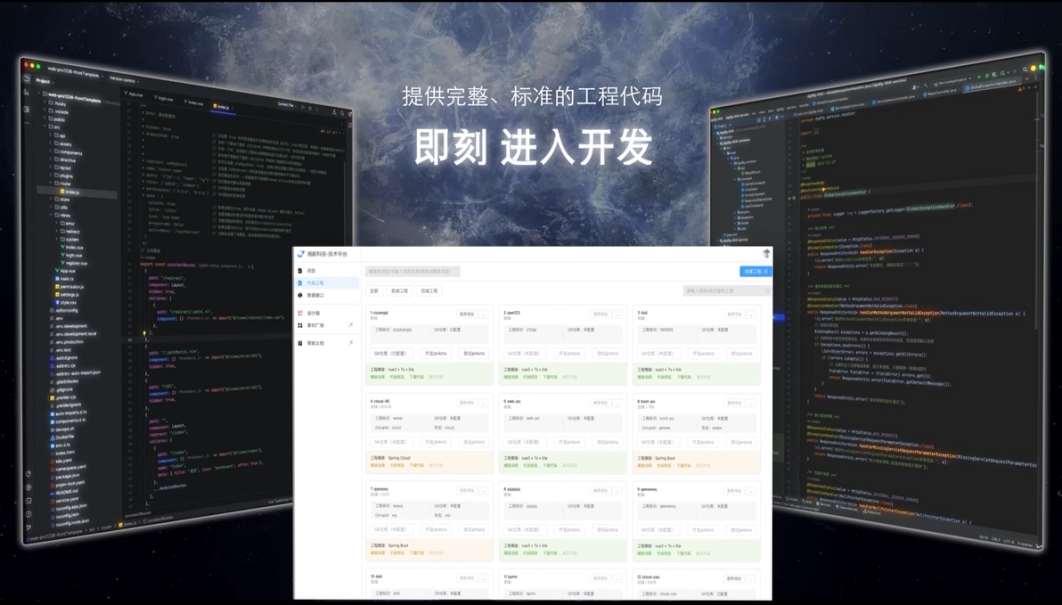Screen dimensions: 1062x605
Task: Click search magnifier in project search field
Action: [x=767, y=291]
